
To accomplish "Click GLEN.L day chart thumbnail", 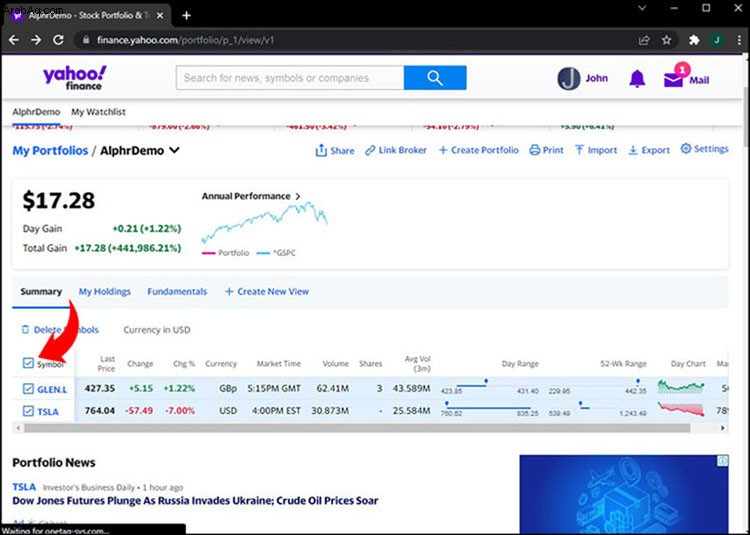I will coord(681,386).
